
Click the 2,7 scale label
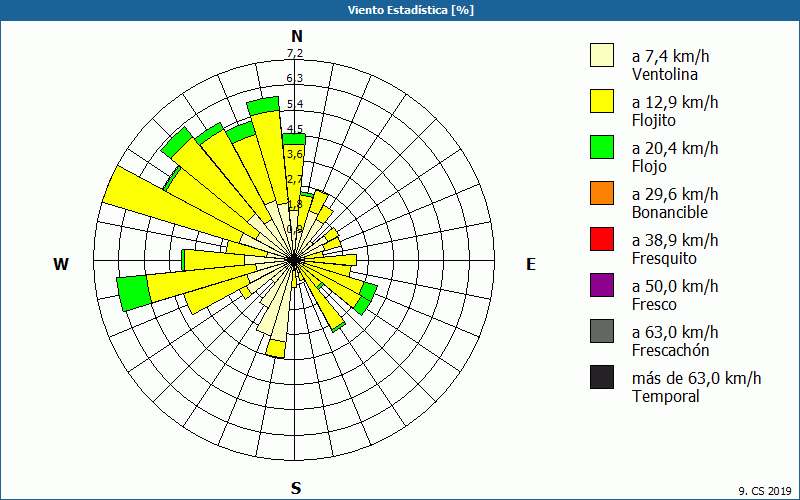[x=295, y=180]
